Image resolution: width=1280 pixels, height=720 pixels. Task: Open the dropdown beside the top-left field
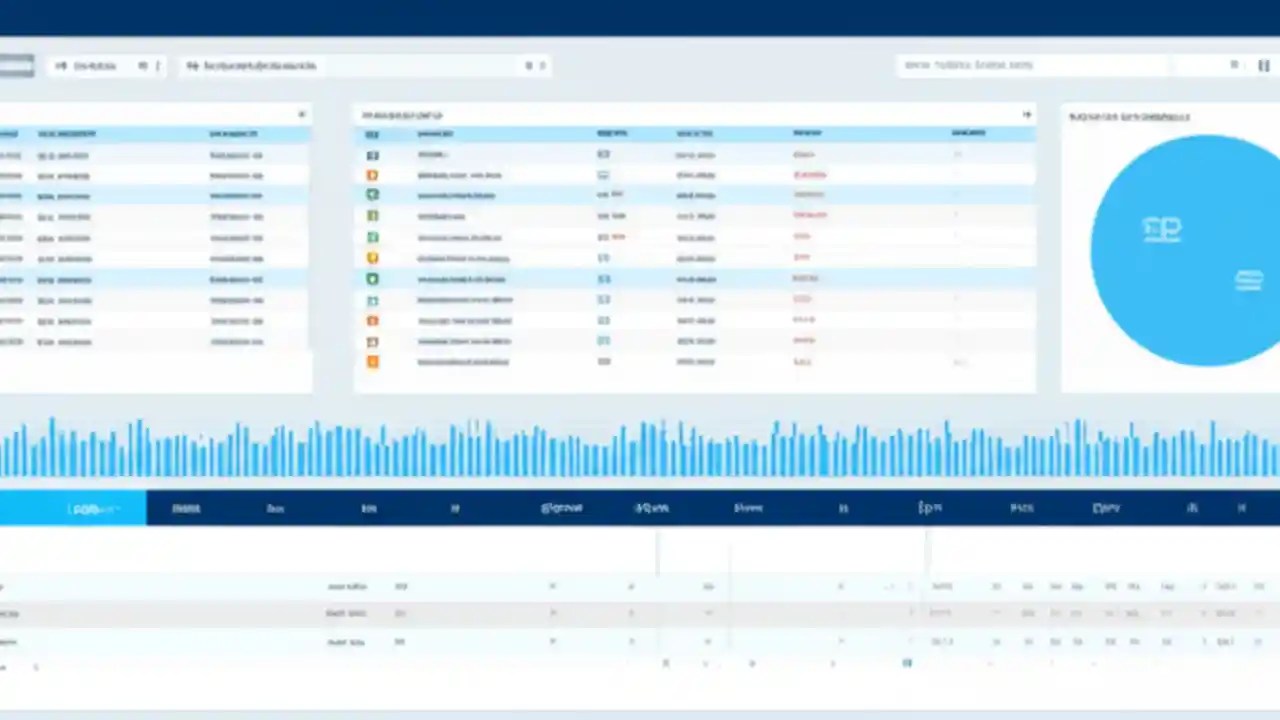[x=141, y=65]
